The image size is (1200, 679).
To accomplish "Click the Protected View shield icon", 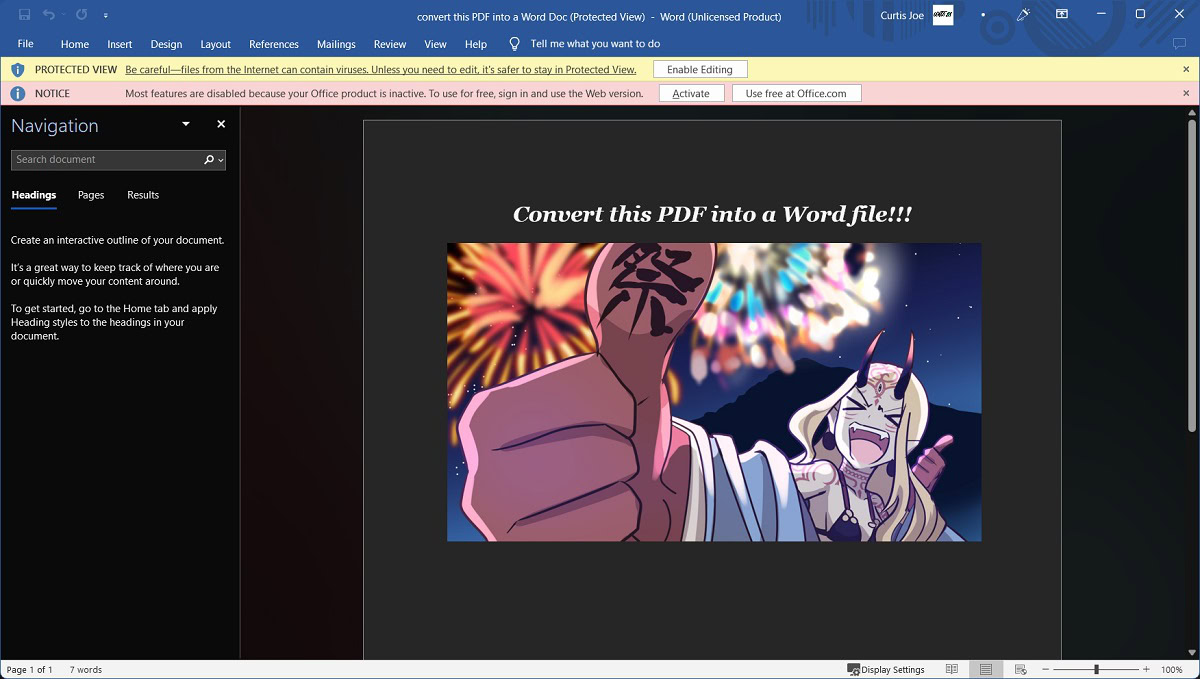I will tap(17, 70).
